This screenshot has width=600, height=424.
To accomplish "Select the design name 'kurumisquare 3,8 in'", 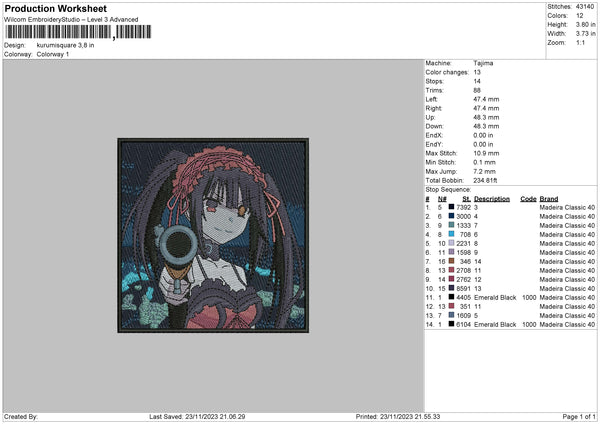I will coord(65,45).
